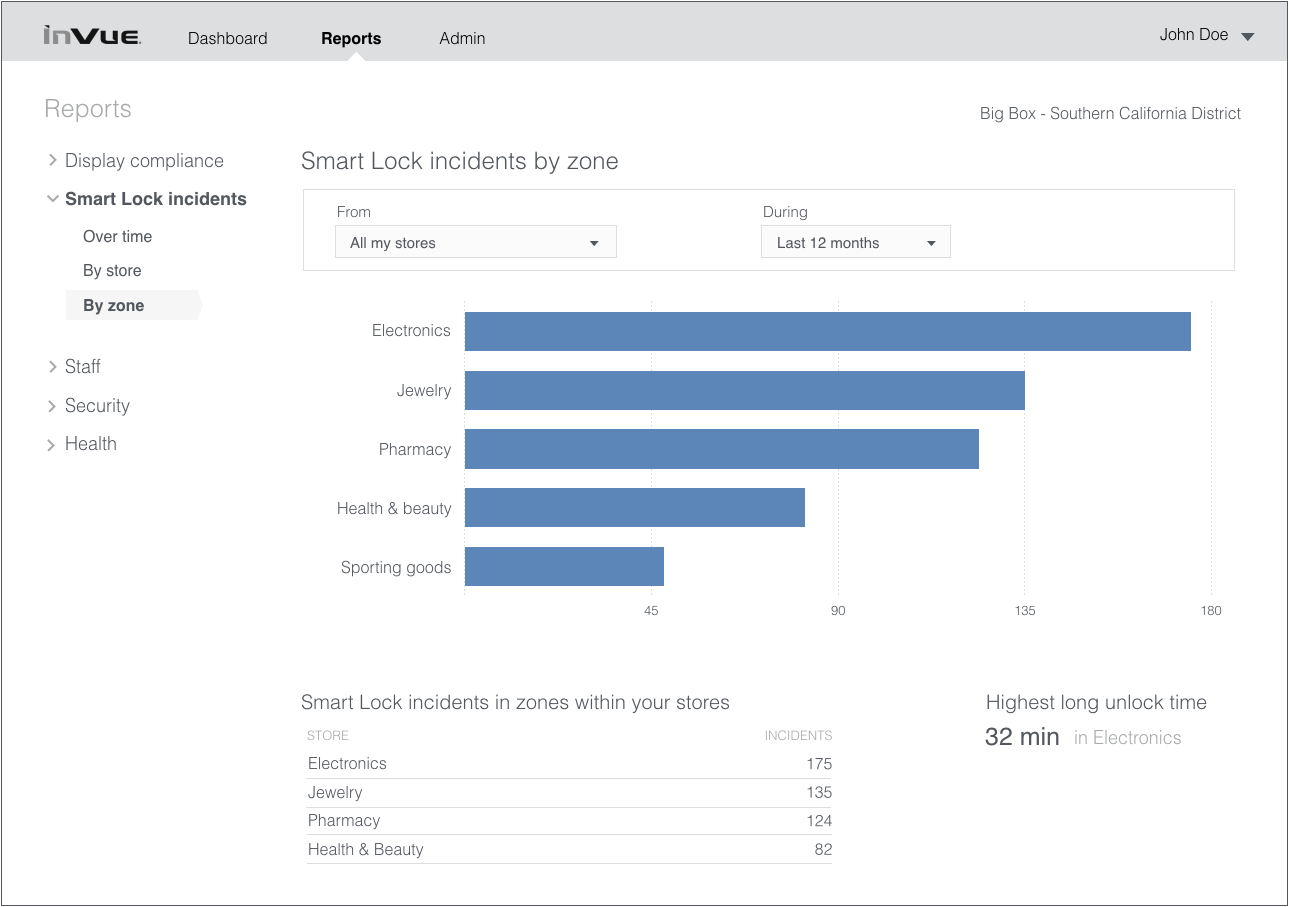The height and width of the screenshot is (907, 1289).
Task: Select the Reports tab
Action: coord(351,39)
